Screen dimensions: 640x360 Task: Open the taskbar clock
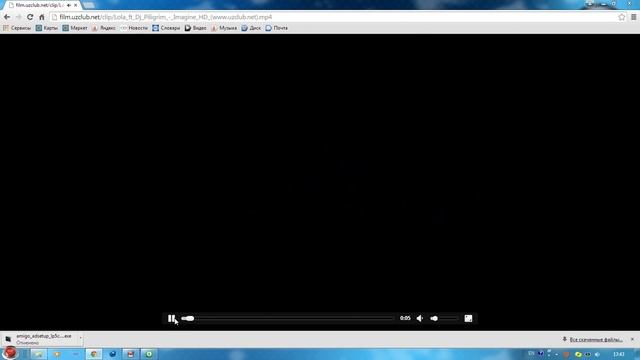coord(619,354)
